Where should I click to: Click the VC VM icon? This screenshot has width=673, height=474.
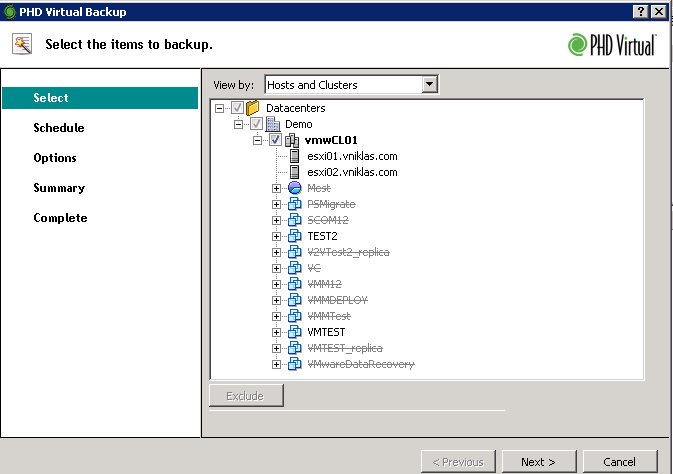(x=294, y=268)
